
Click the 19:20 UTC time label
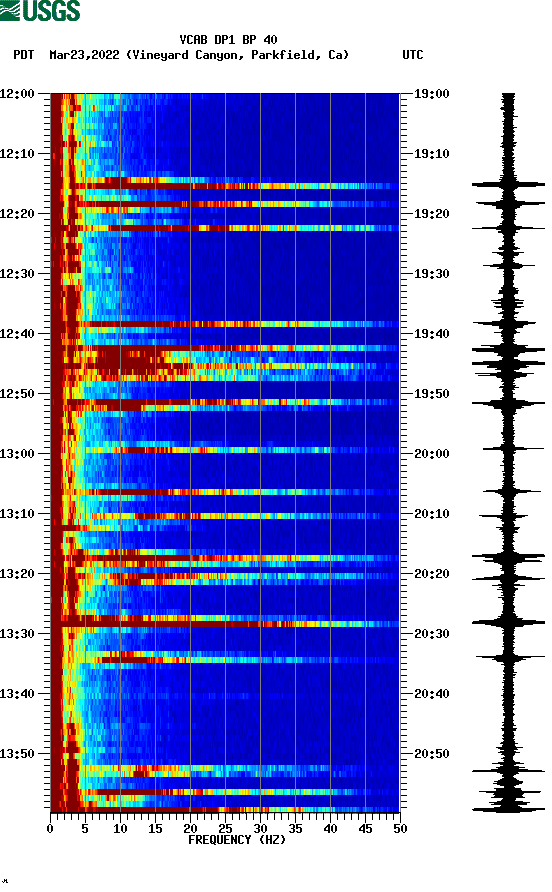tap(431, 213)
